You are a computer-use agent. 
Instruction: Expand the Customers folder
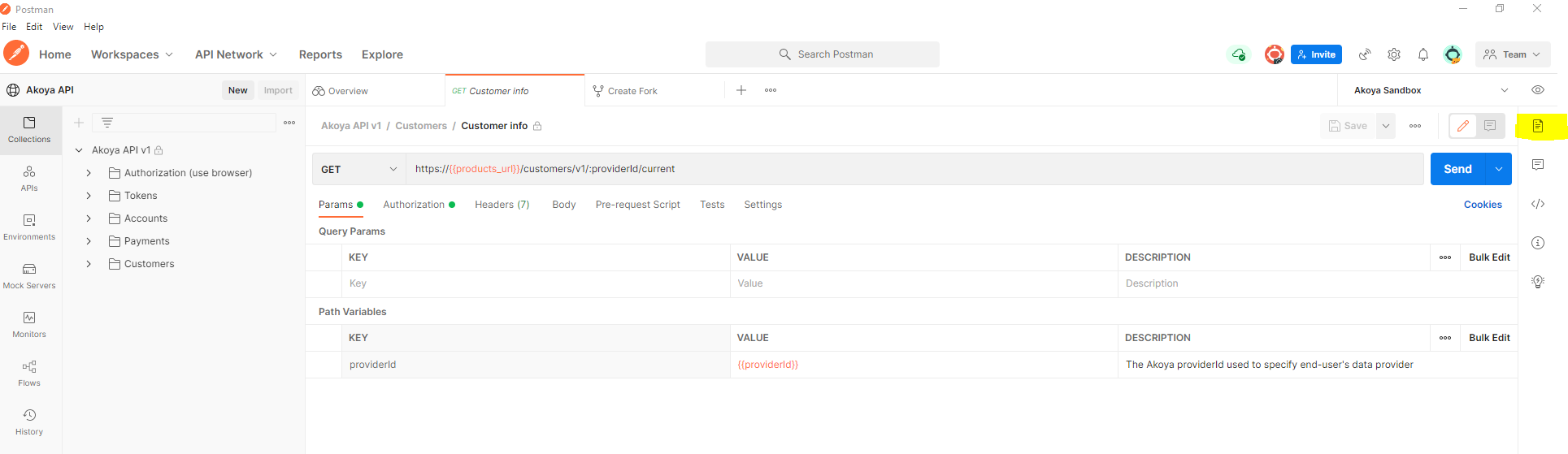pyautogui.click(x=89, y=264)
